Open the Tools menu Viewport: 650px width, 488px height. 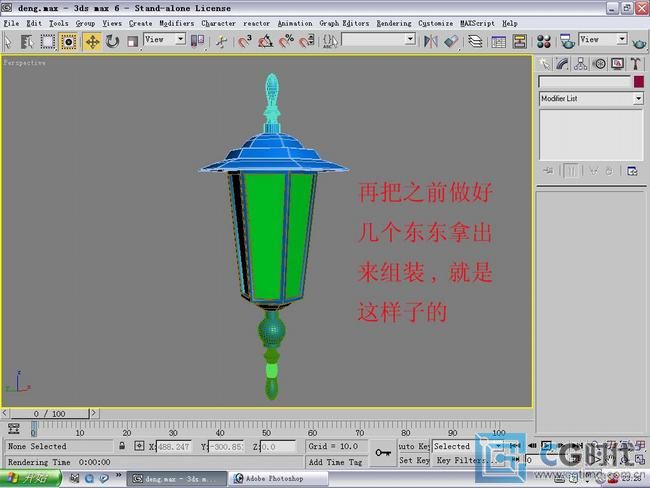tap(59, 23)
